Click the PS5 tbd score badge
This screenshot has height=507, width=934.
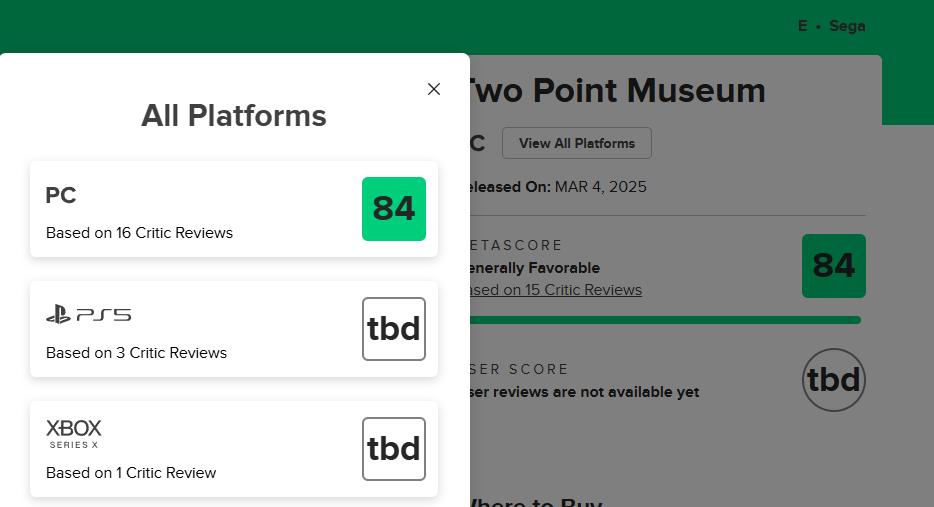pyautogui.click(x=393, y=329)
